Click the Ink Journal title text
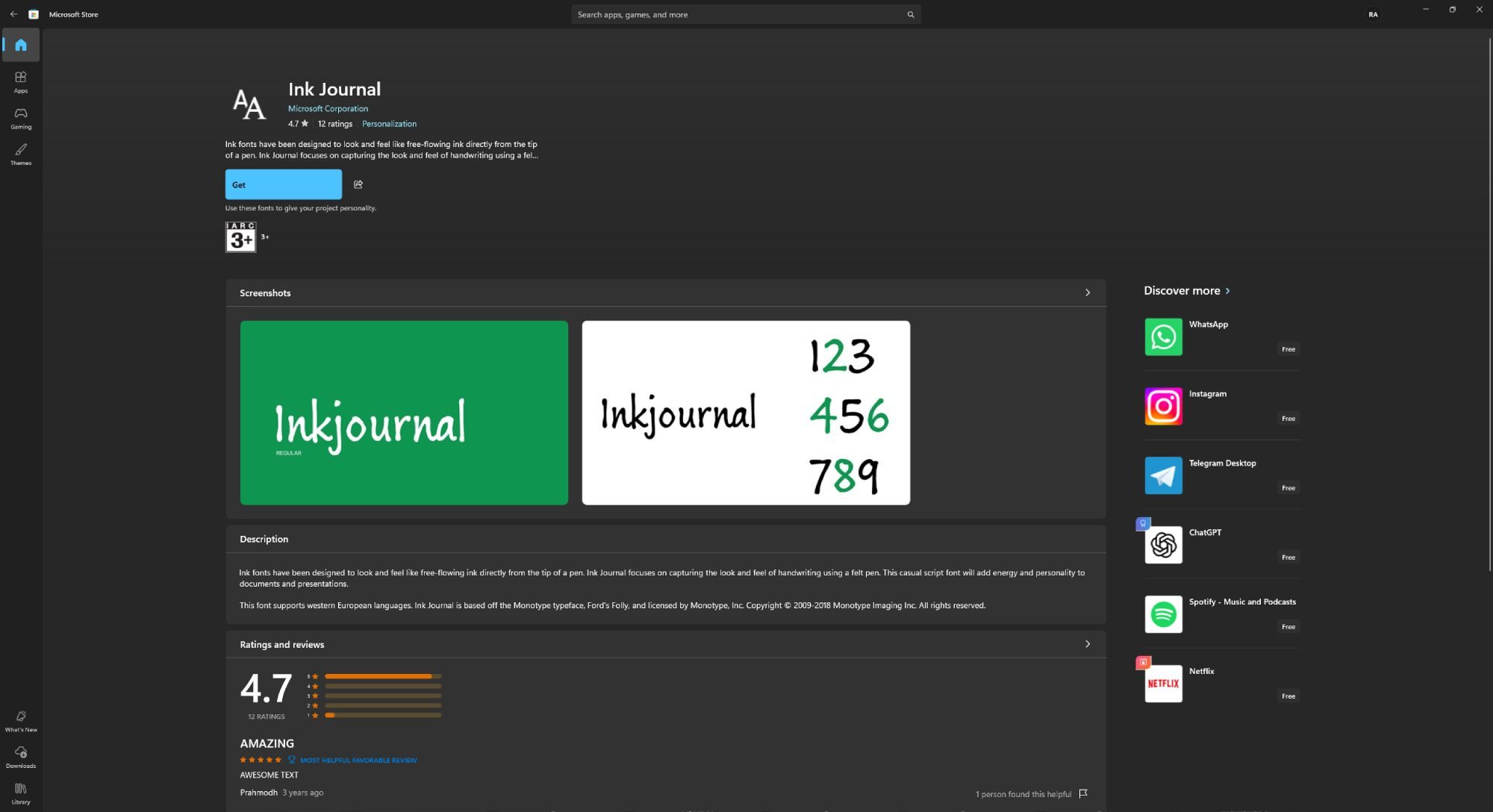The height and width of the screenshot is (812, 1493). click(x=334, y=89)
